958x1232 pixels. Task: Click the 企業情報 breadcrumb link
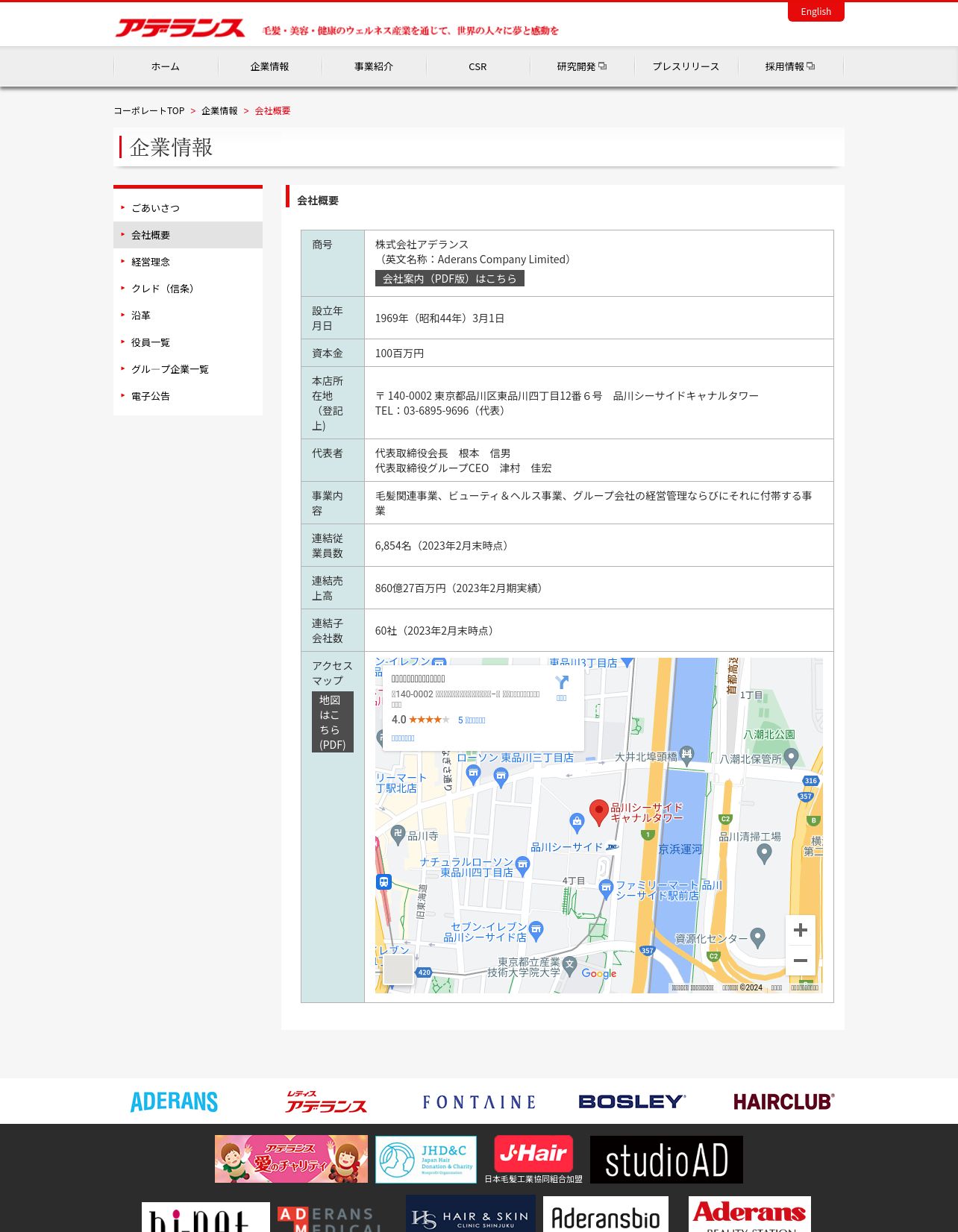pyautogui.click(x=219, y=110)
